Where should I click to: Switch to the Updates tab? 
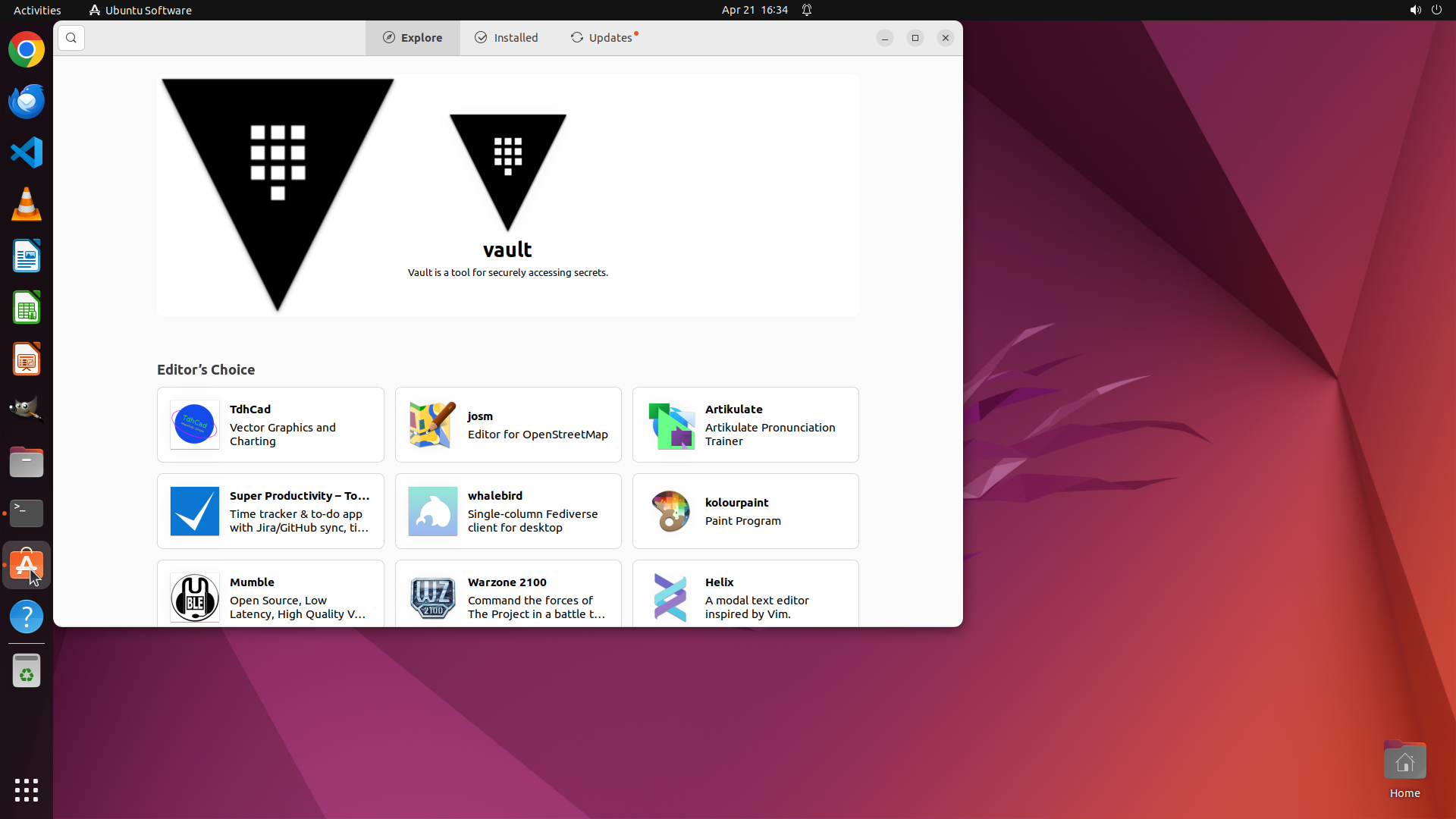pos(604,38)
